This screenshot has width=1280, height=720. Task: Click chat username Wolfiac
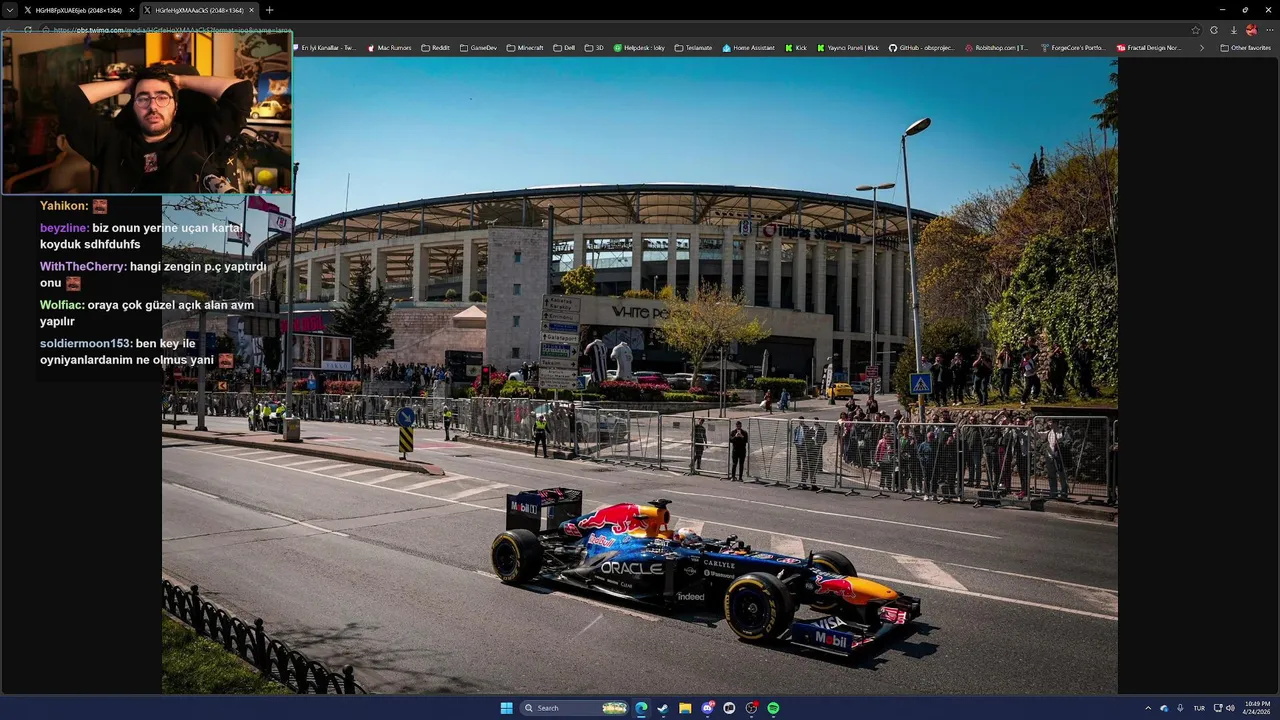(x=62, y=305)
